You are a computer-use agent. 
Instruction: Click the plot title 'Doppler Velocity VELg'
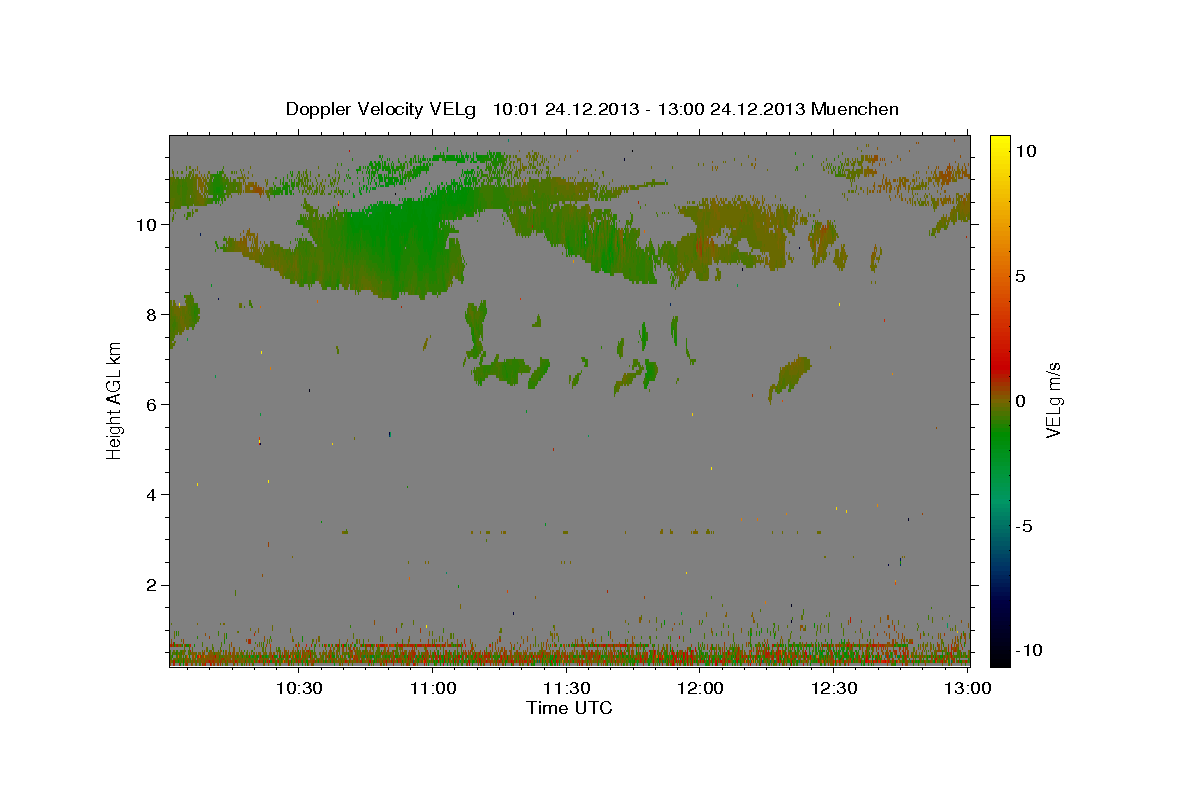(383, 109)
